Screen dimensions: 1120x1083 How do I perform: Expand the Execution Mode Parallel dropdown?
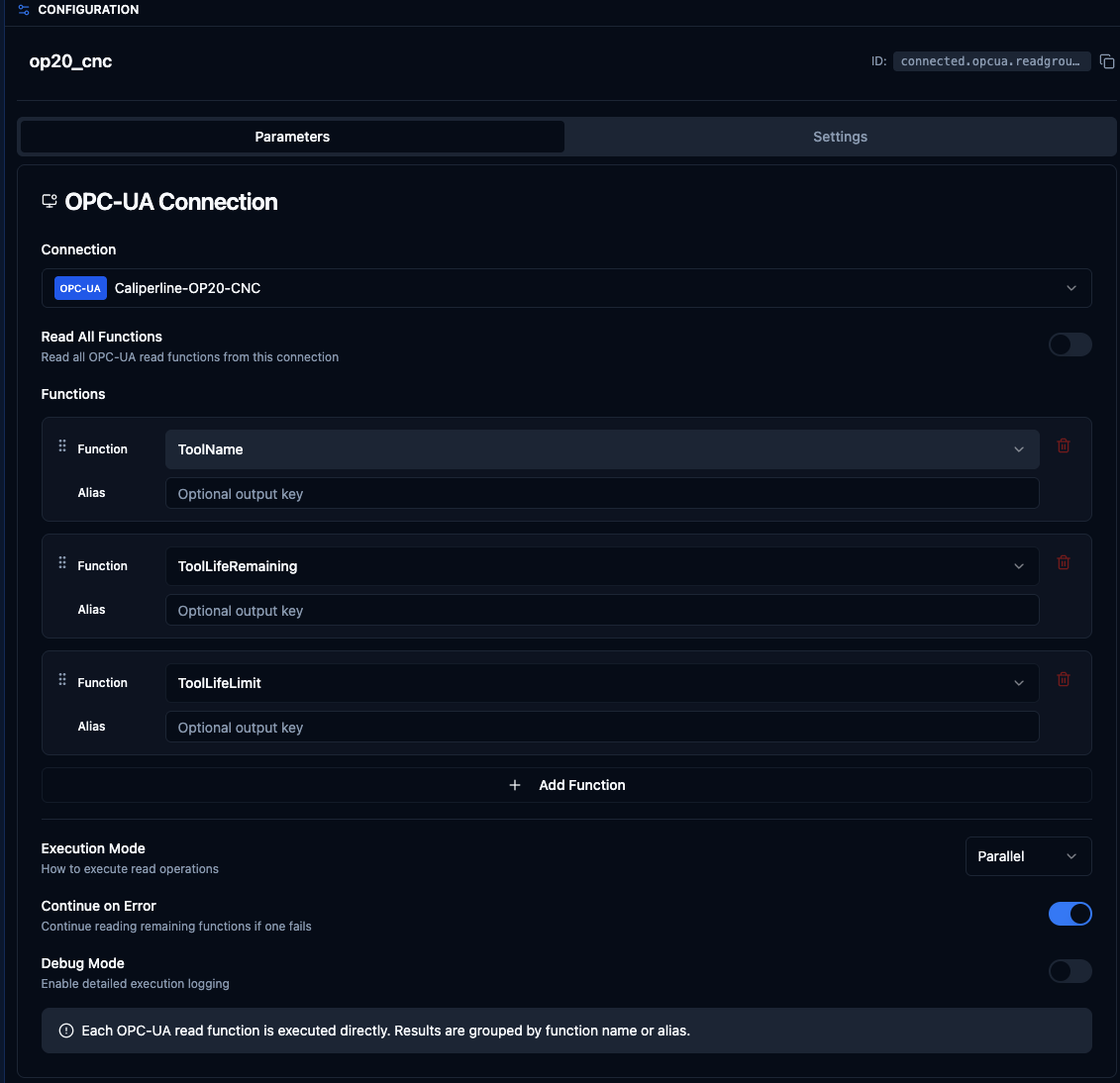point(1028,856)
